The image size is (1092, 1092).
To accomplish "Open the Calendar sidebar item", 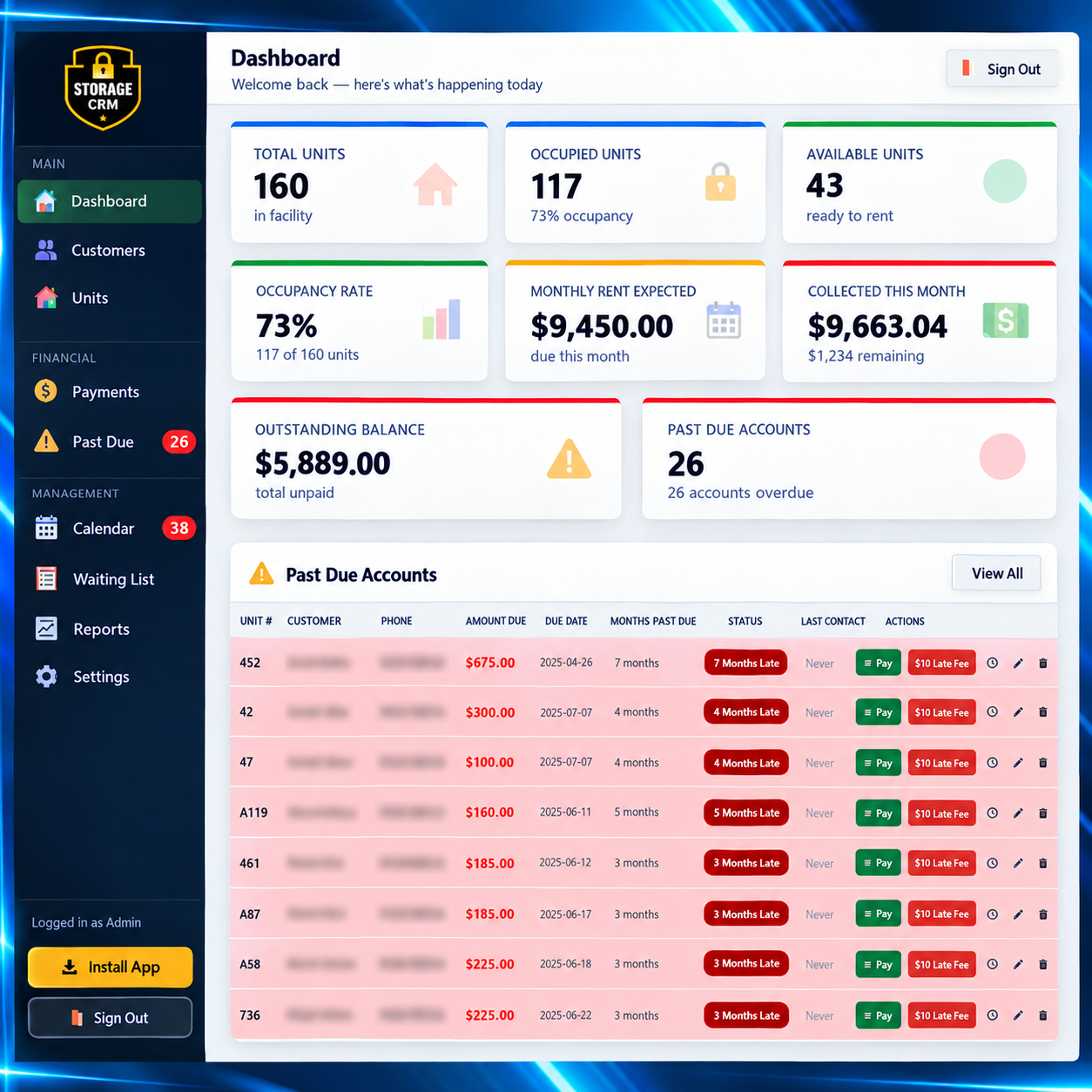I will click(110, 529).
